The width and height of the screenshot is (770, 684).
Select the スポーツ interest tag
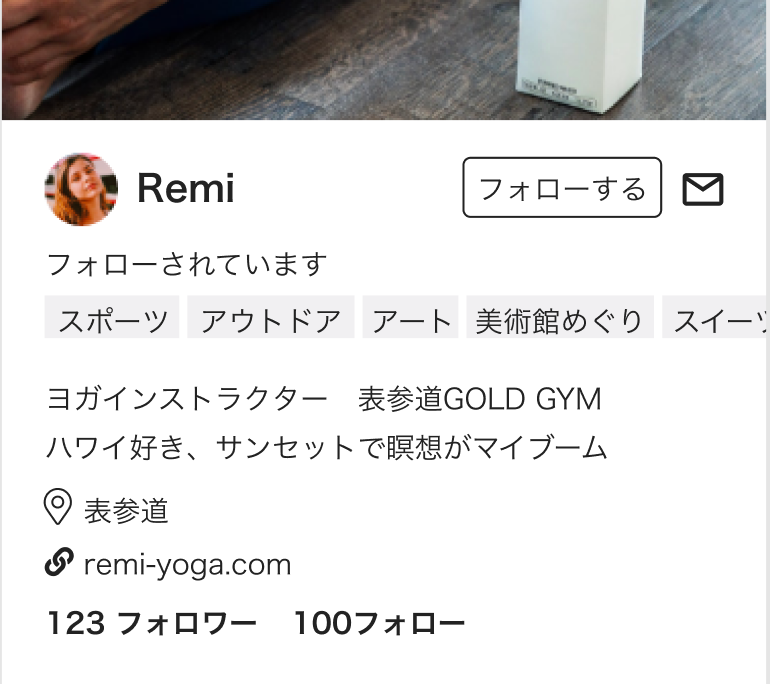click(x=112, y=317)
